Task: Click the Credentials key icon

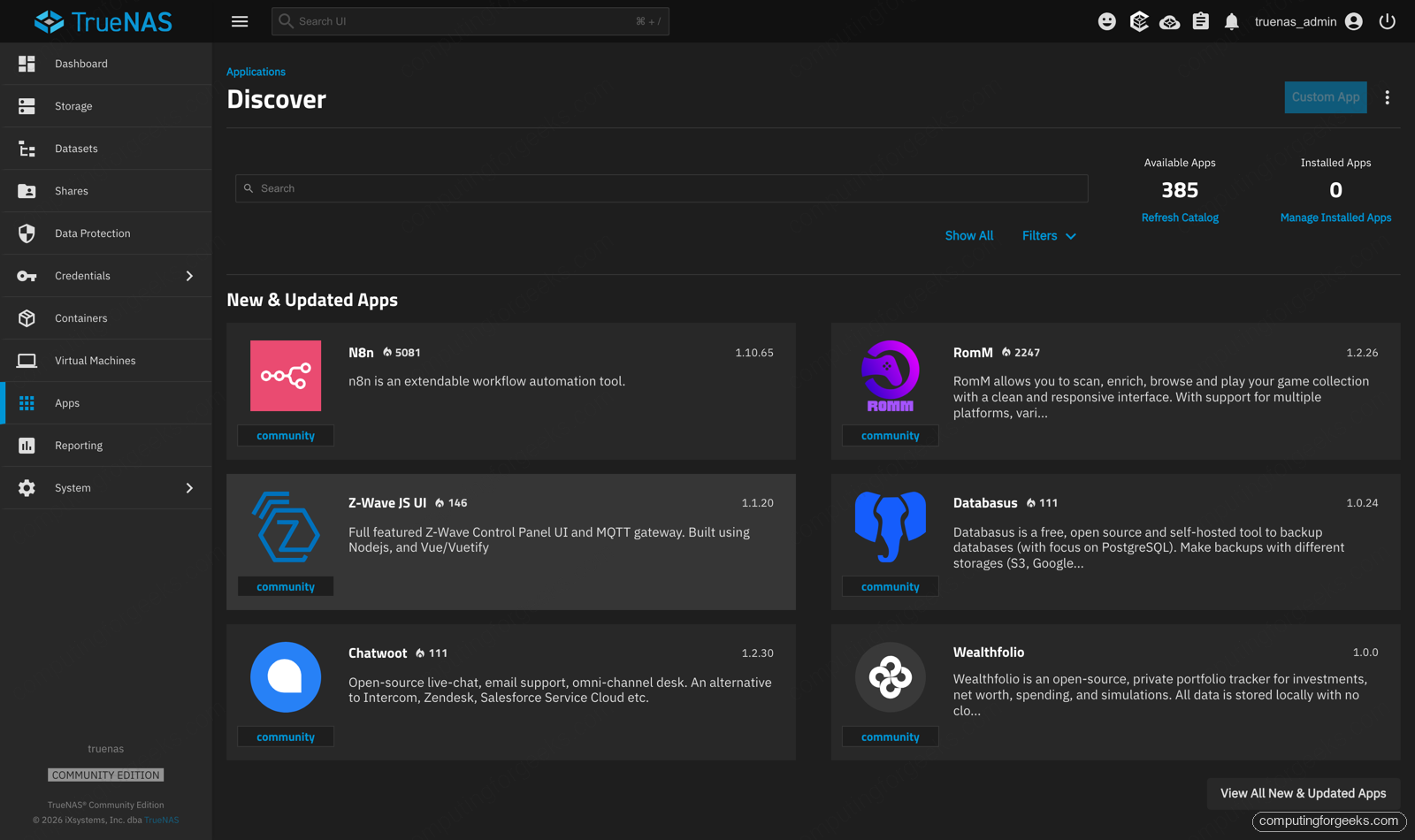Action: tap(27, 276)
